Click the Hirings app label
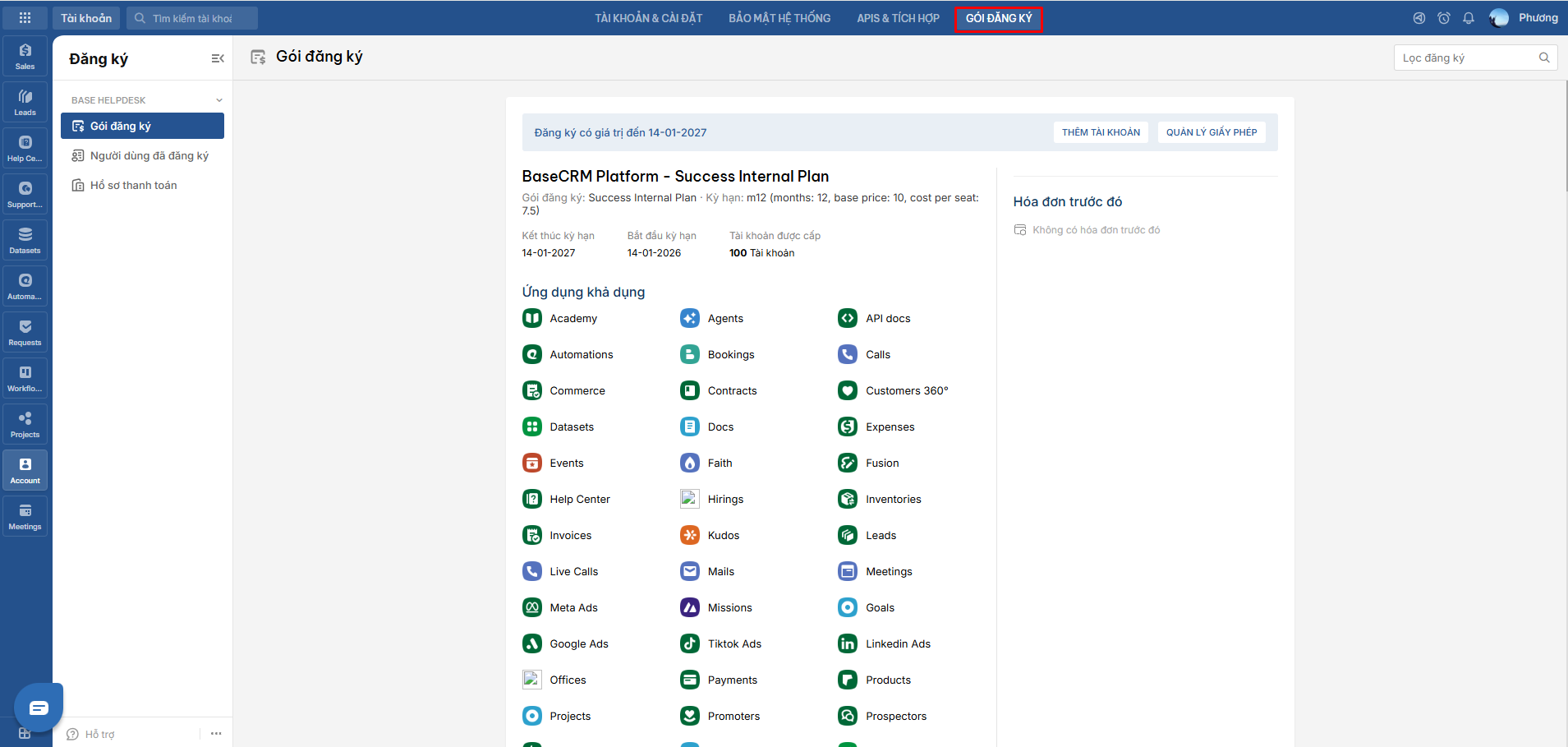The width and height of the screenshot is (1568, 747). [725, 499]
